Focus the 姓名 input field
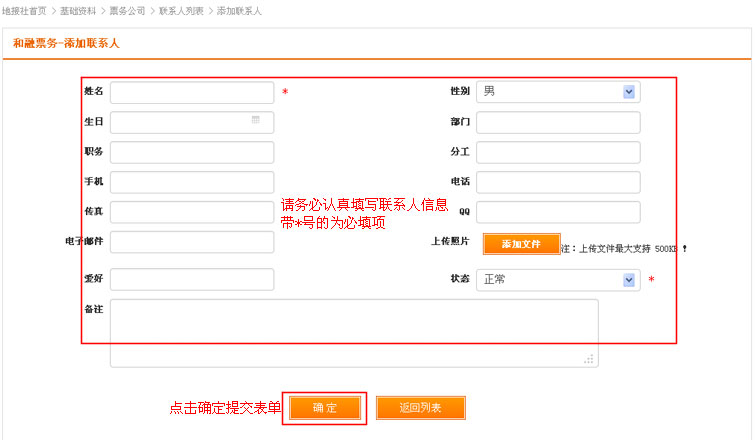The width and height of the screenshot is (755, 440). 192,93
